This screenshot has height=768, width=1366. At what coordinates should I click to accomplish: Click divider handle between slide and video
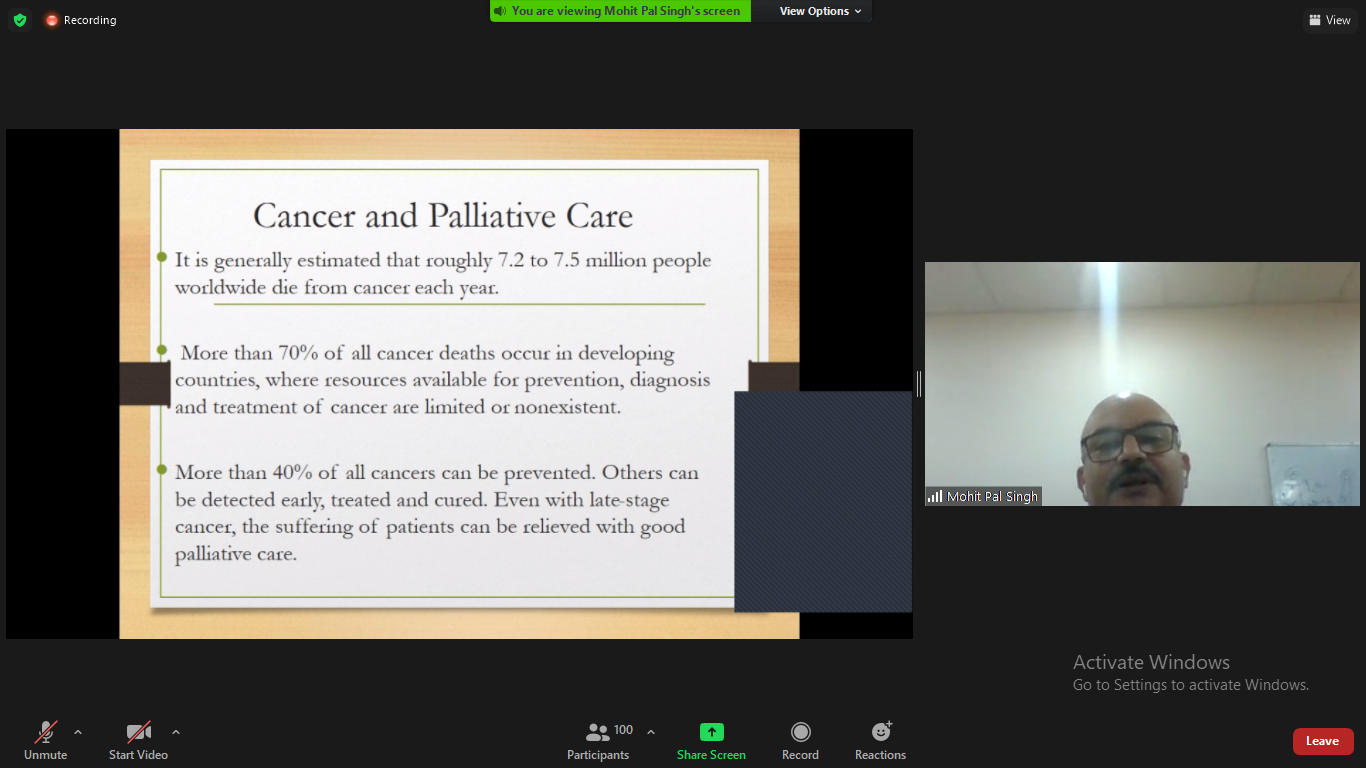919,383
